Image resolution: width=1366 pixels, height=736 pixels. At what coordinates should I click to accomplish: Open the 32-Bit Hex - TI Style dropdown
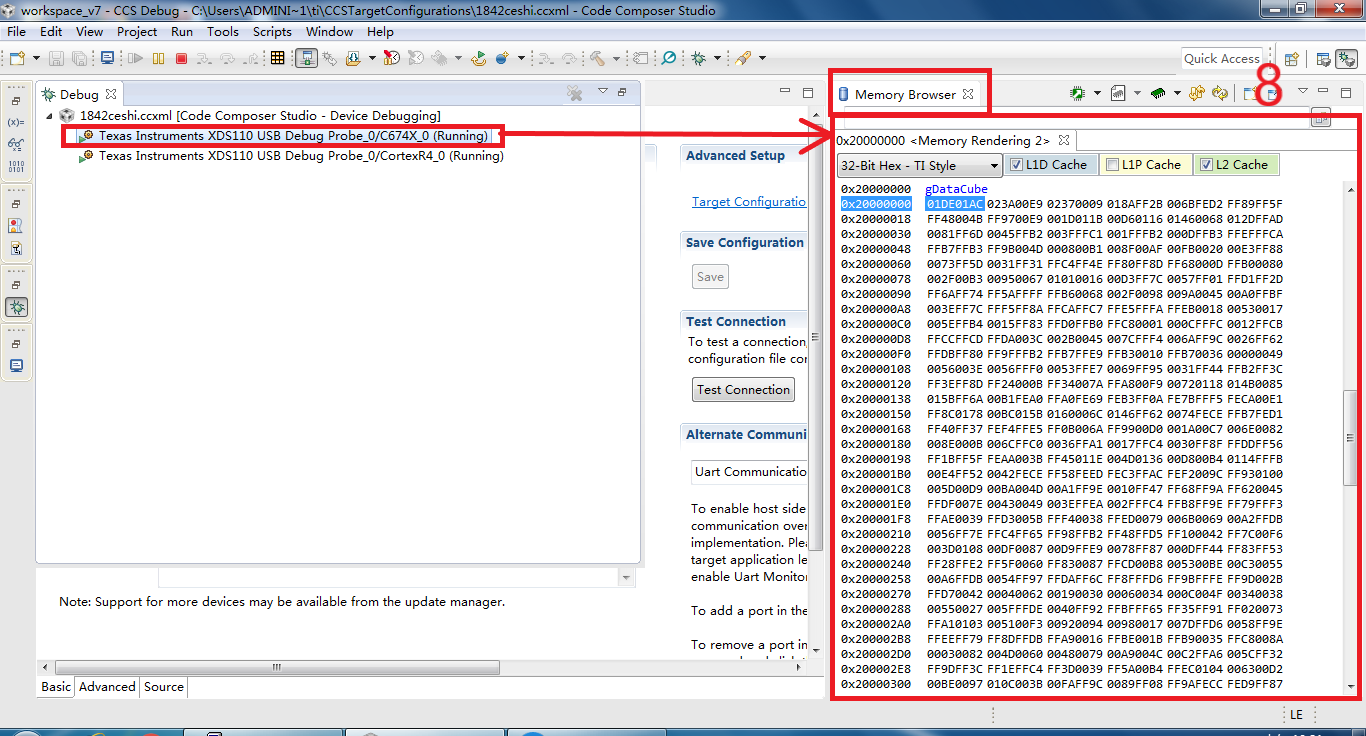(919, 166)
